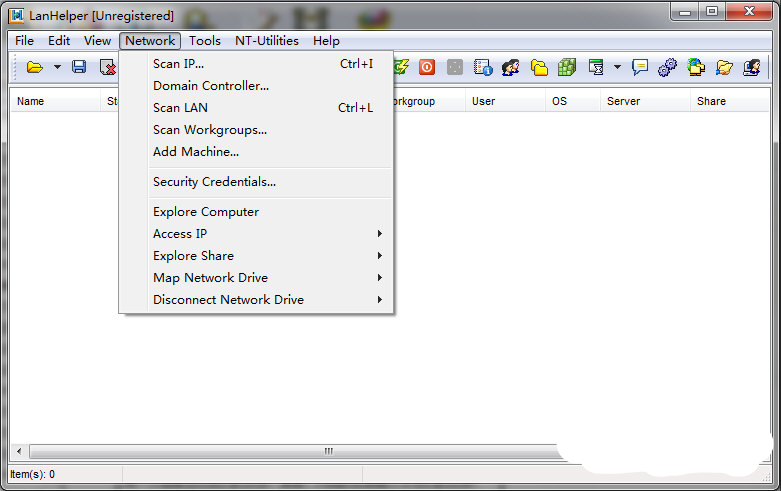The height and width of the screenshot is (491, 781).
Task: Click the LanHelper title bar app icon
Action: point(16,16)
